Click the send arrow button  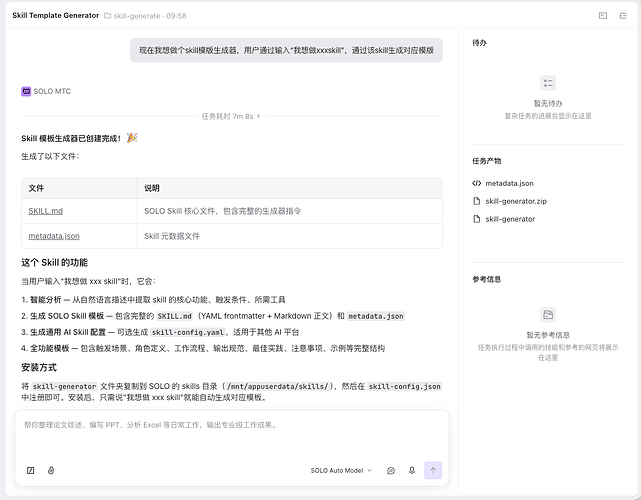(x=433, y=470)
